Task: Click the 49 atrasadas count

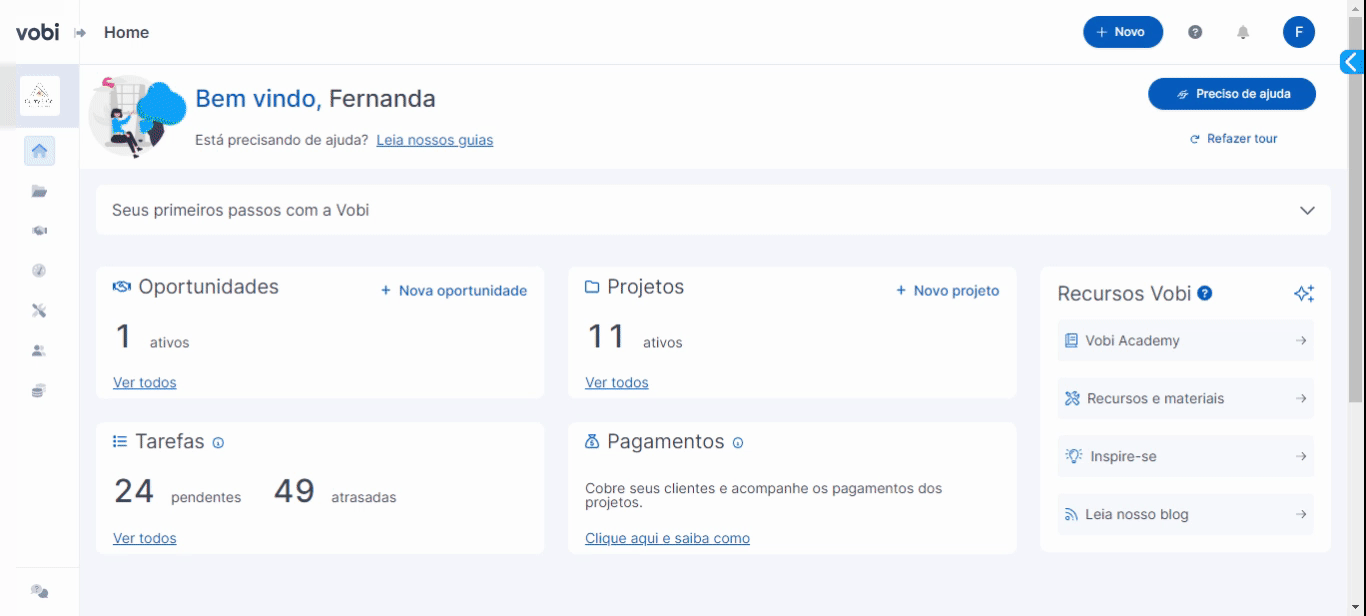Action: click(x=334, y=492)
